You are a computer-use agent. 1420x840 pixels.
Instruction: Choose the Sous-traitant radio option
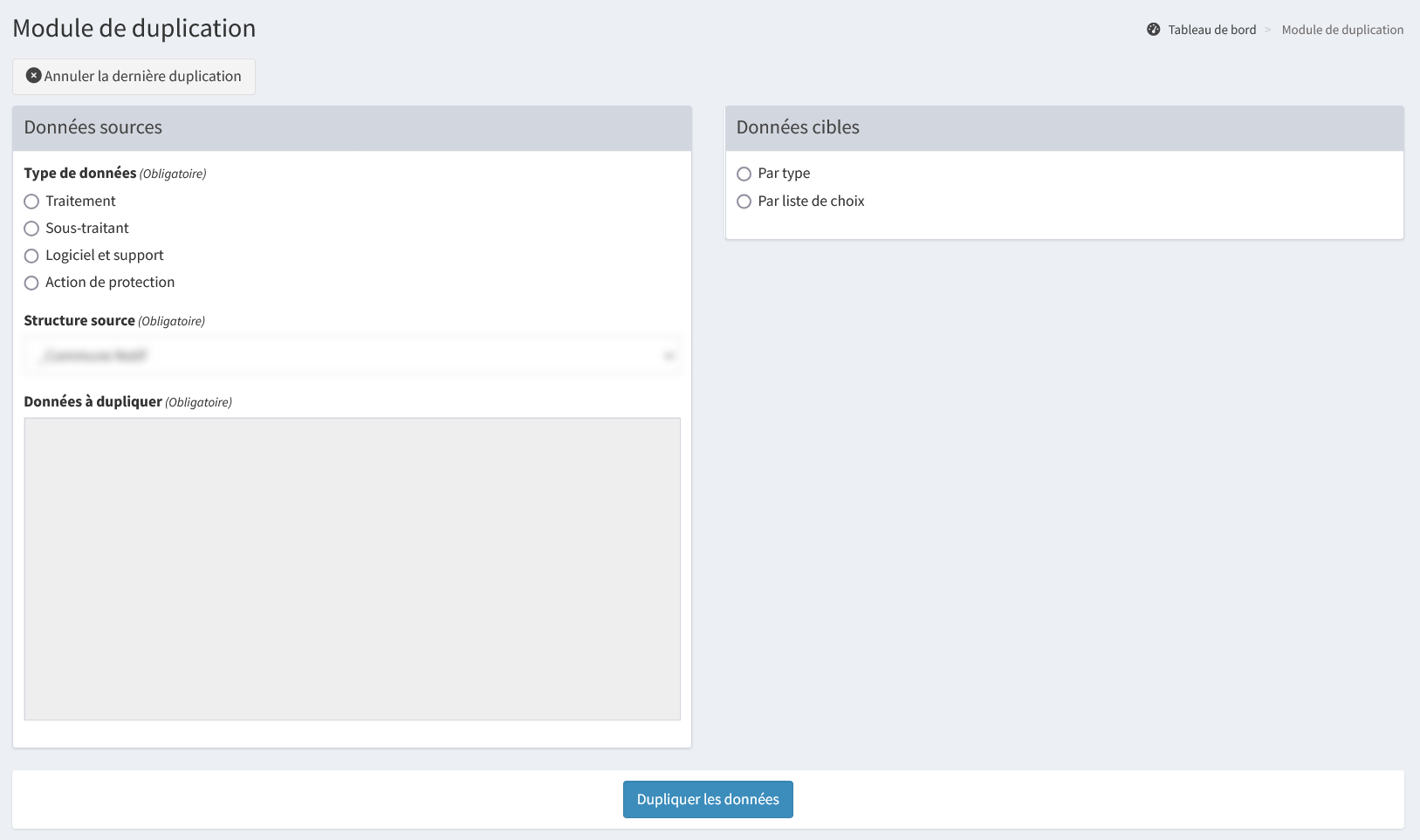pyautogui.click(x=32, y=229)
